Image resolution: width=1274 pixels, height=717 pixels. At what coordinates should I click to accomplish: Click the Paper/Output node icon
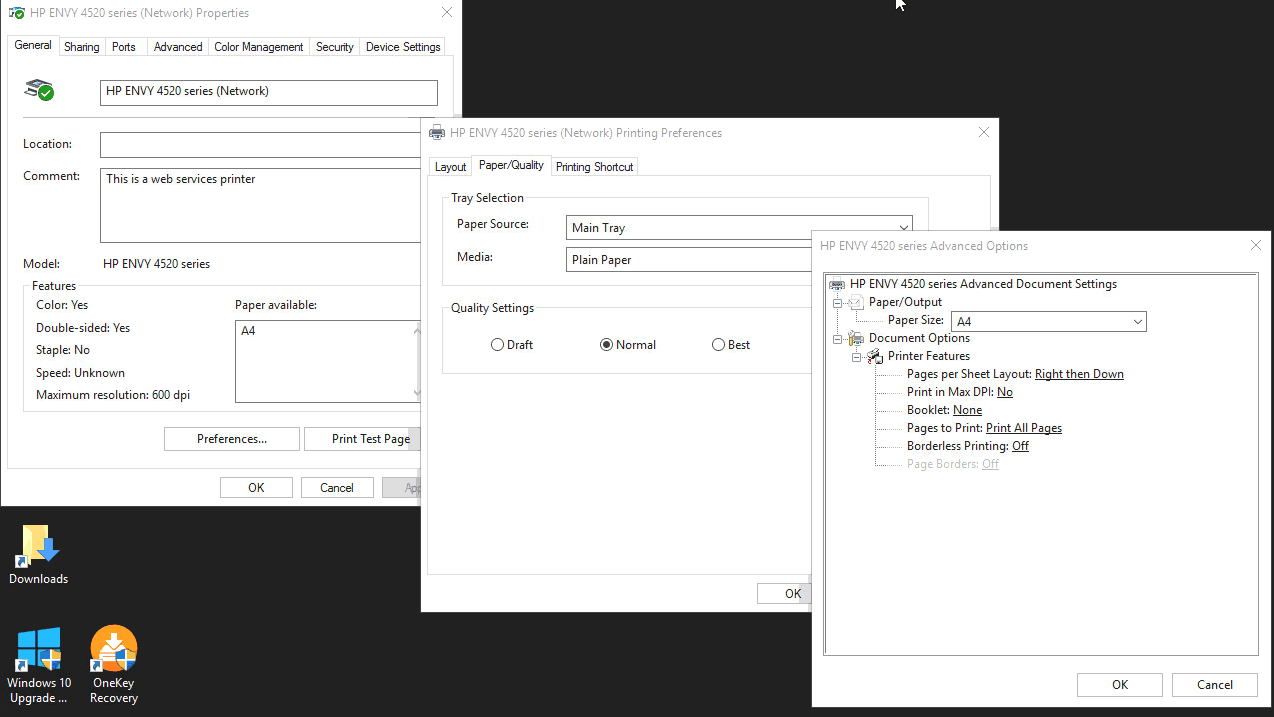pos(855,302)
